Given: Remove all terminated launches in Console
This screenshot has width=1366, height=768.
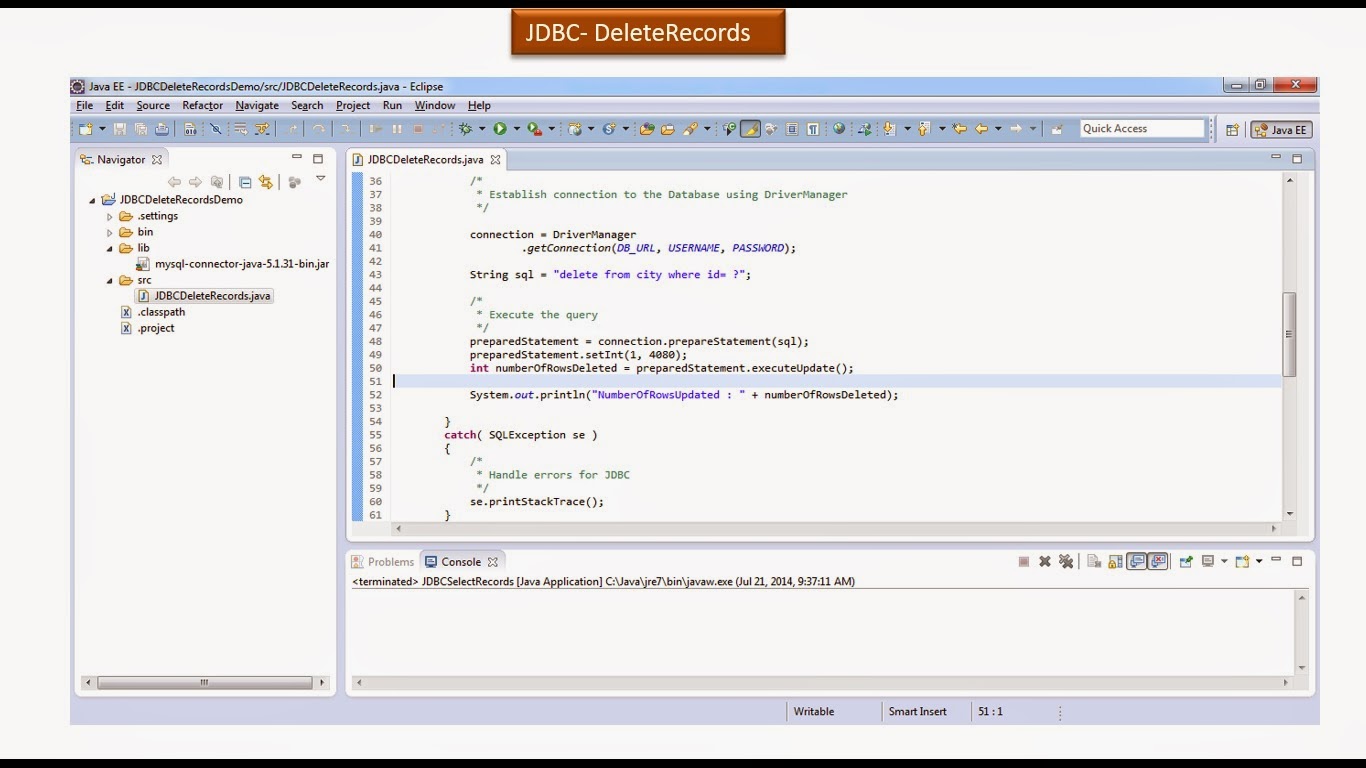Looking at the screenshot, I should (1066, 561).
